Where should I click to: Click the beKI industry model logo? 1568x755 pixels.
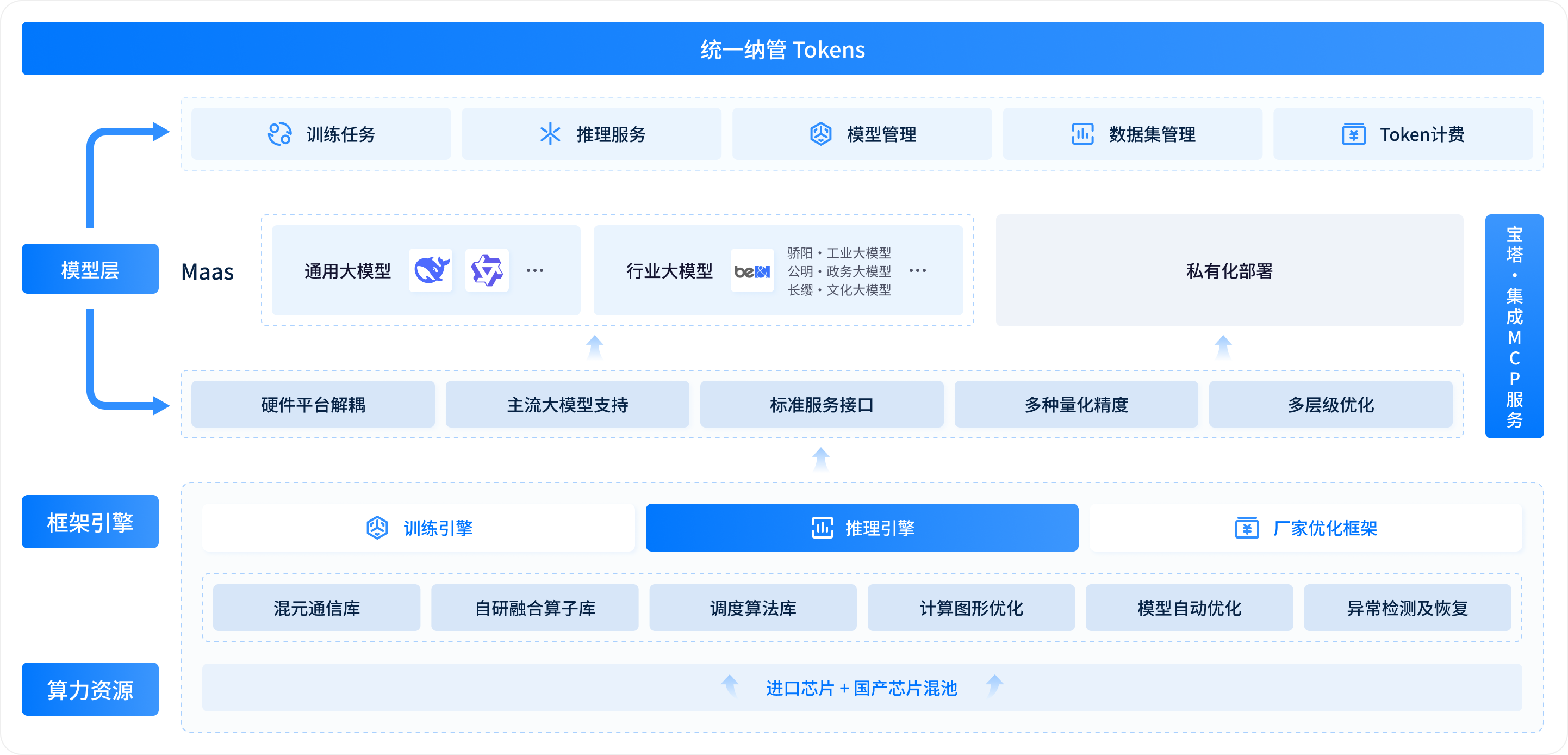[752, 271]
